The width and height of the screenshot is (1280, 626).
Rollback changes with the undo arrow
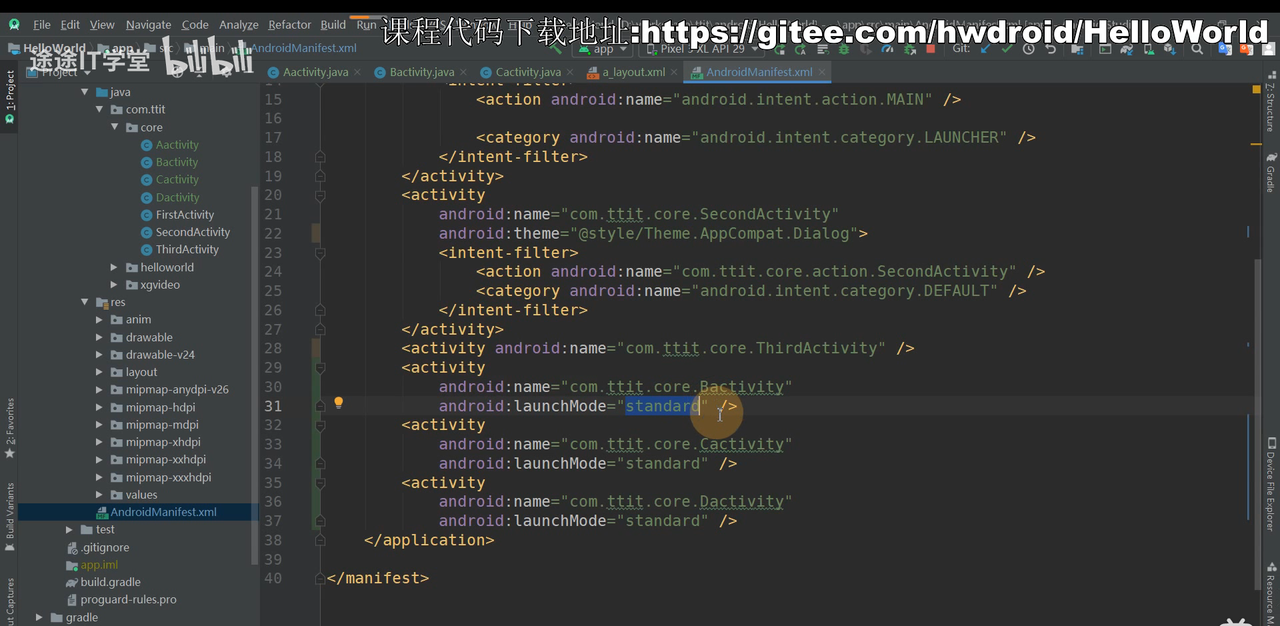tap(1050, 48)
